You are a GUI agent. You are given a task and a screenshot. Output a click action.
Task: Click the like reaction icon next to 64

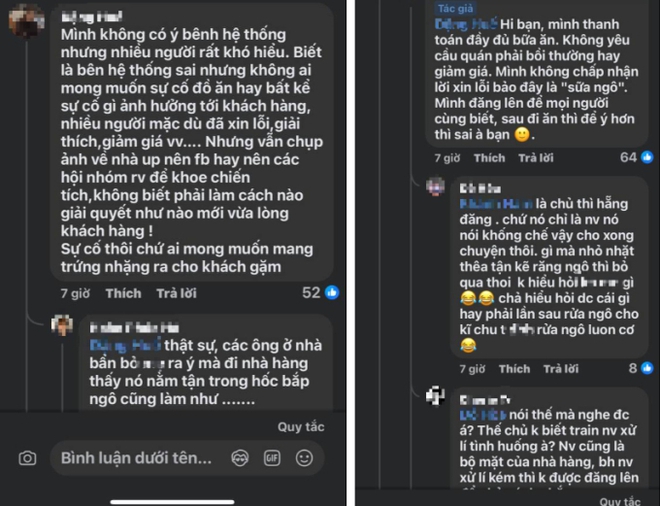pyautogui.click(x=649, y=157)
